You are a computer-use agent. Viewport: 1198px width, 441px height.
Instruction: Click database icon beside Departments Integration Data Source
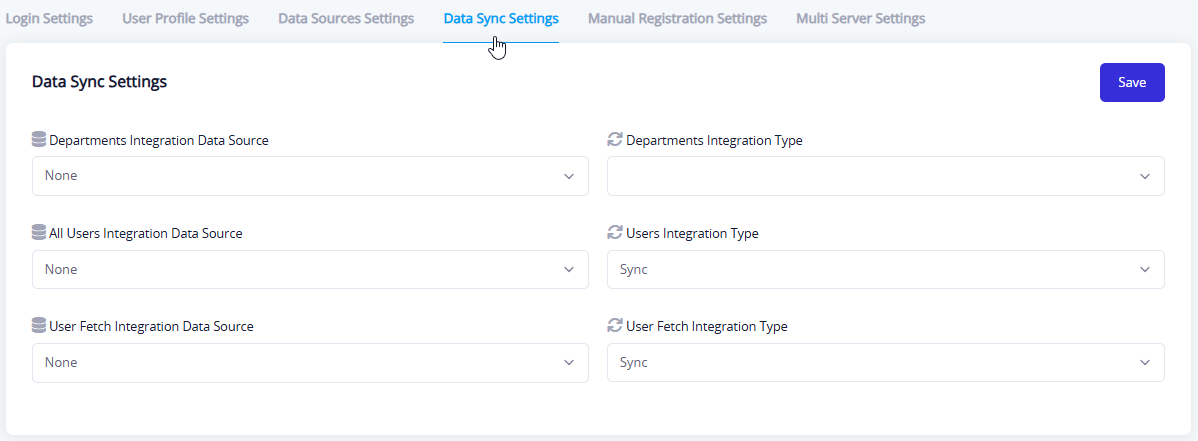click(39, 140)
